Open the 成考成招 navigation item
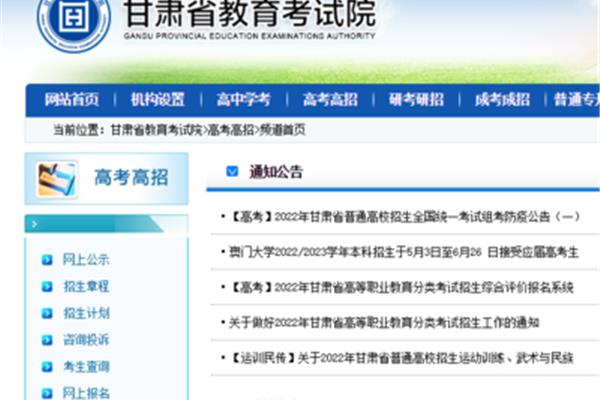Image resolution: width=600 pixels, height=400 pixels. pyautogui.click(x=502, y=100)
